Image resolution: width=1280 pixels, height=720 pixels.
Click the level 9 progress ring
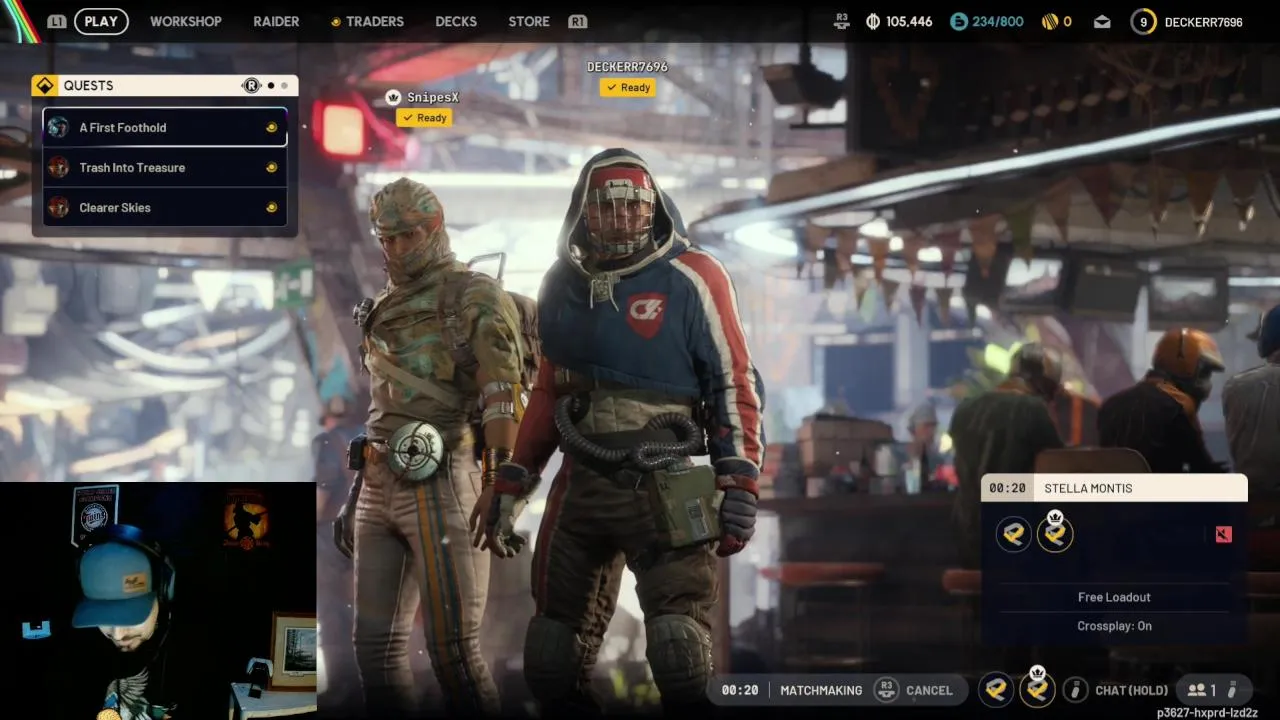(x=1143, y=21)
